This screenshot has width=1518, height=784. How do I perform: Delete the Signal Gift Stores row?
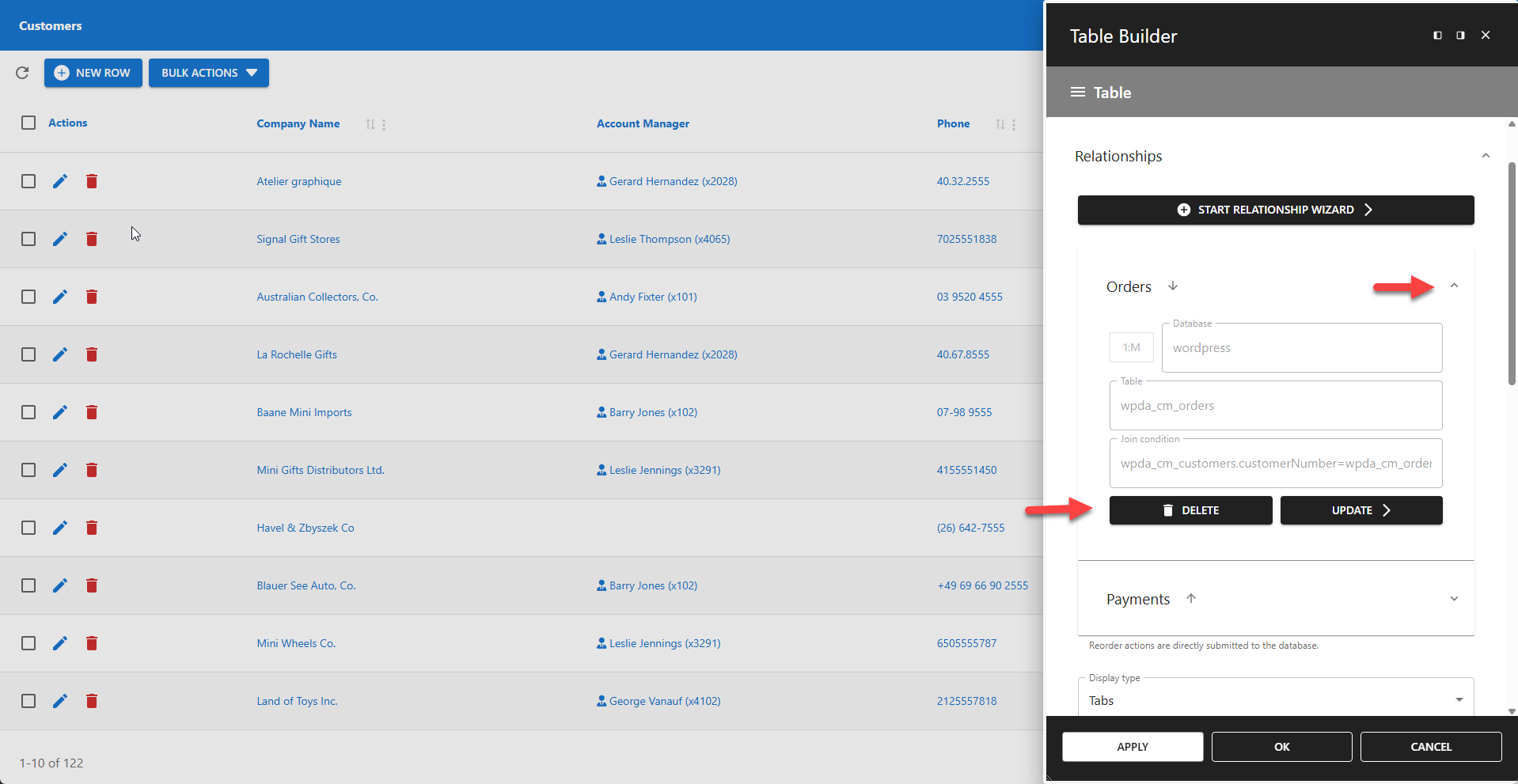coord(92,239)
